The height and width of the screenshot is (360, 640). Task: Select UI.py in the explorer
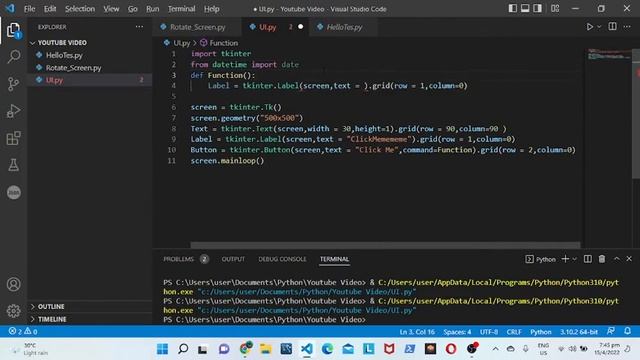tap(90, 80)
